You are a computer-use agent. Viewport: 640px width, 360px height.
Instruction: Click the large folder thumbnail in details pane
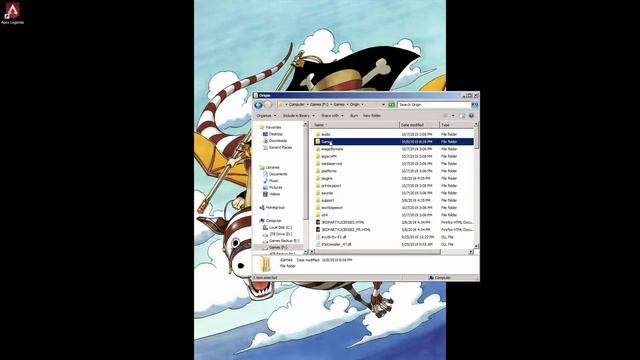click(266, 264)
